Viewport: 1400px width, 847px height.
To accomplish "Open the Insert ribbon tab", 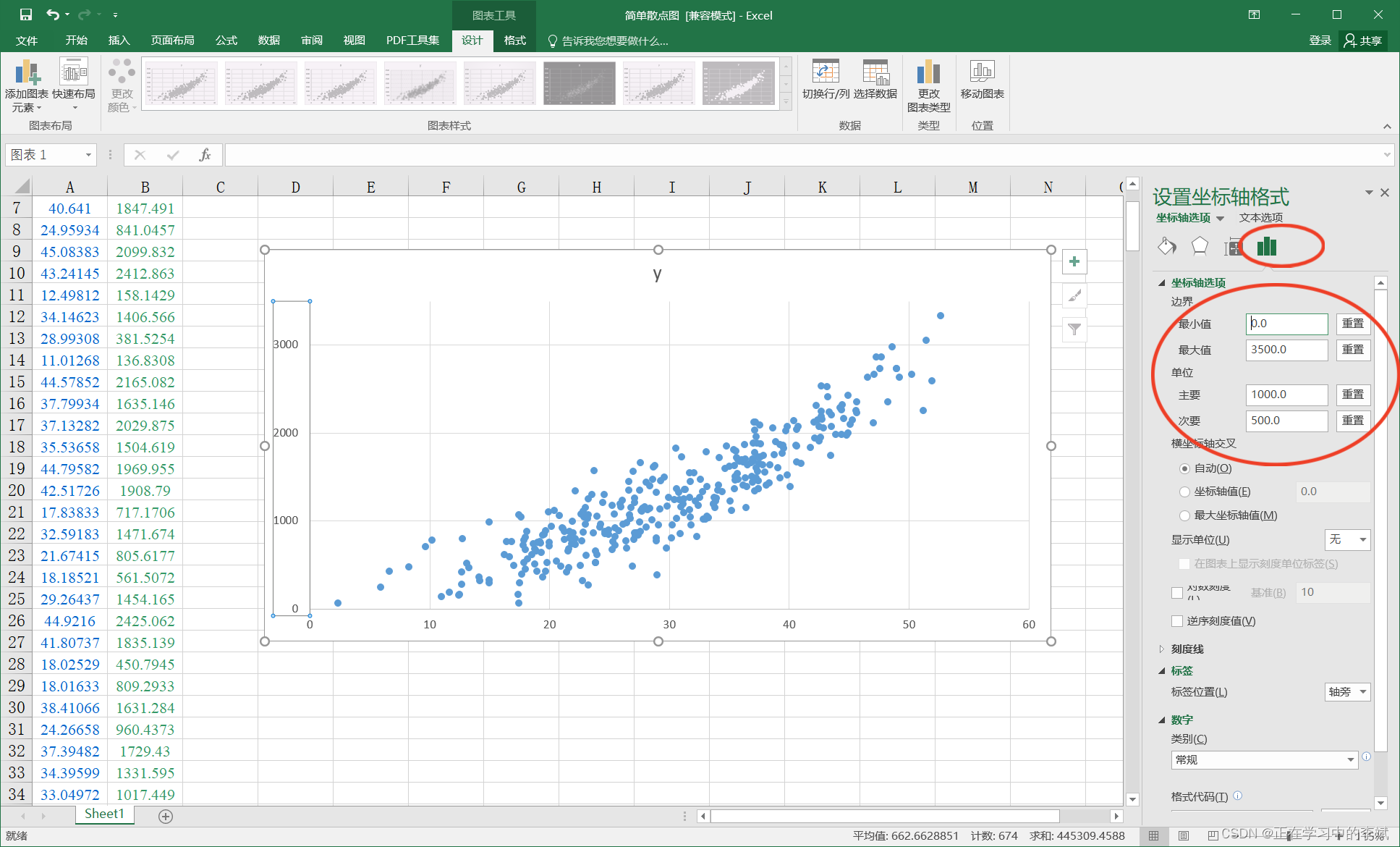I will [119, 41].
